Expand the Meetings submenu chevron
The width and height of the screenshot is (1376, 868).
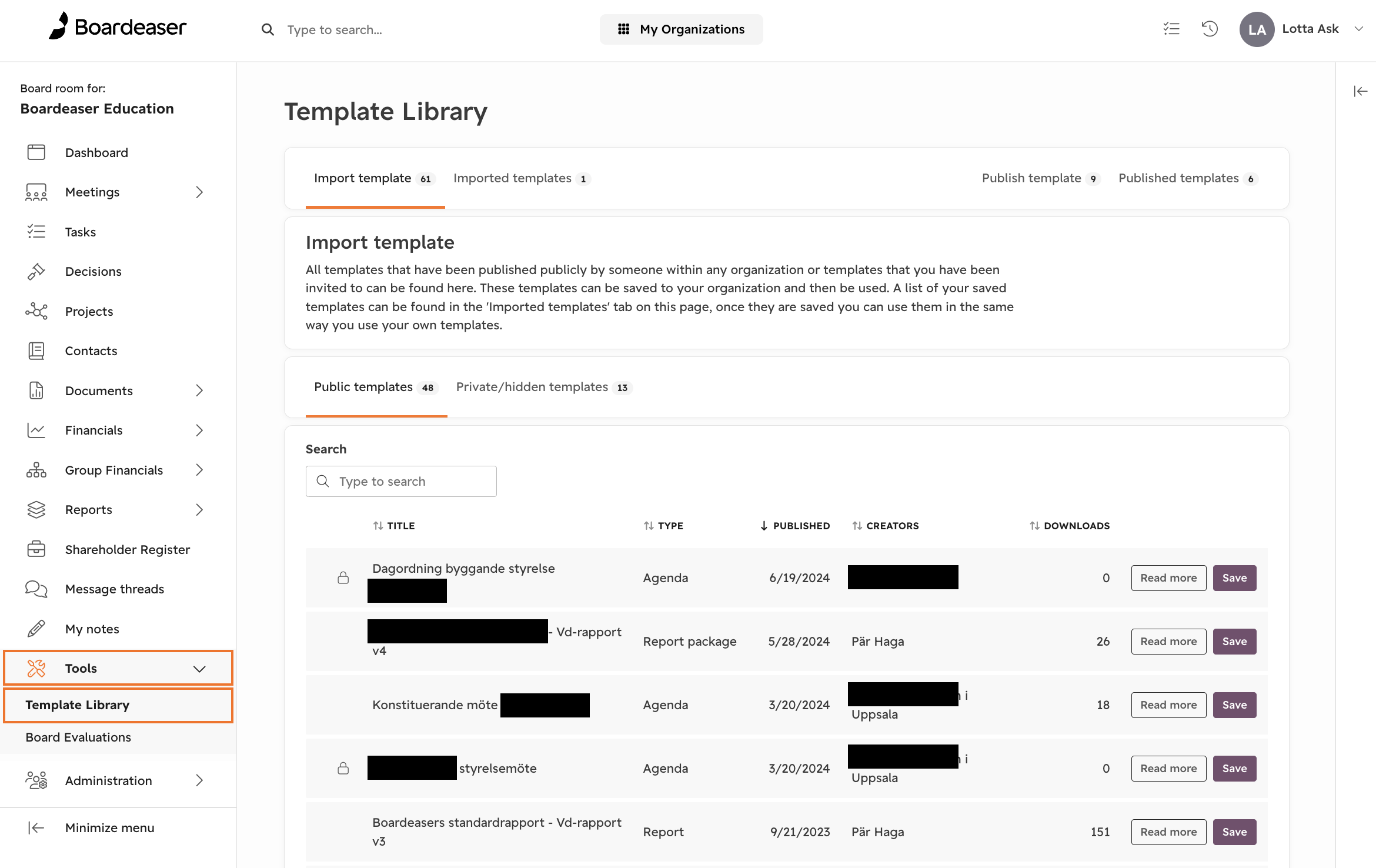point(200,192)
